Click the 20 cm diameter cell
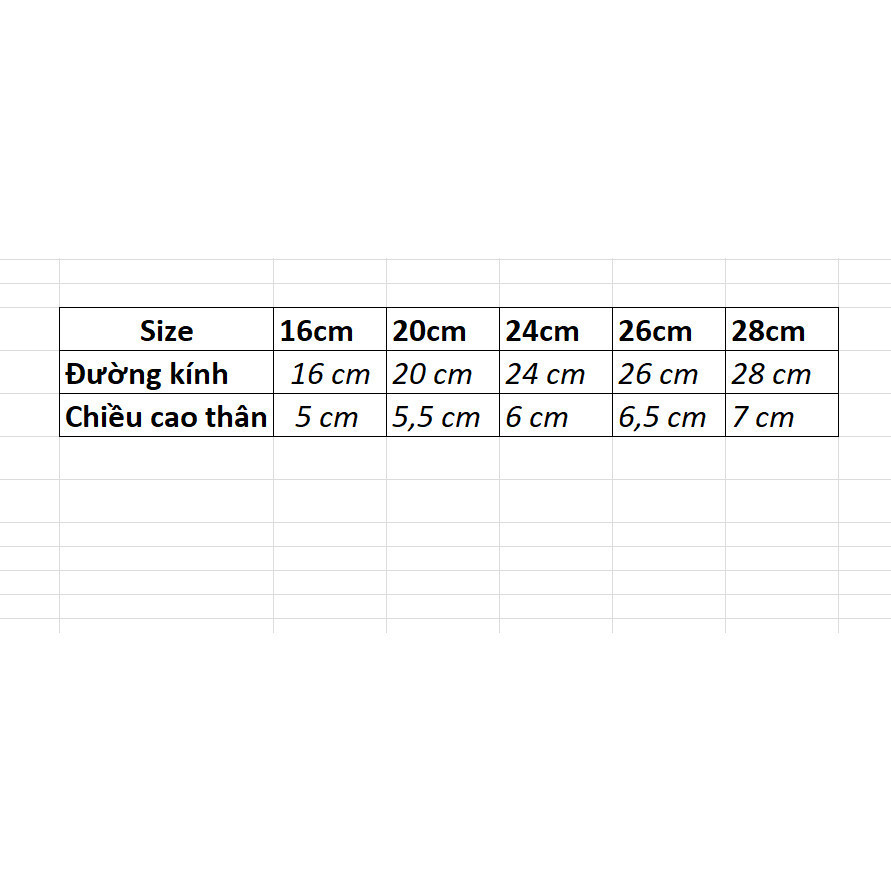The image size is (891, 891). click(443, 373)
